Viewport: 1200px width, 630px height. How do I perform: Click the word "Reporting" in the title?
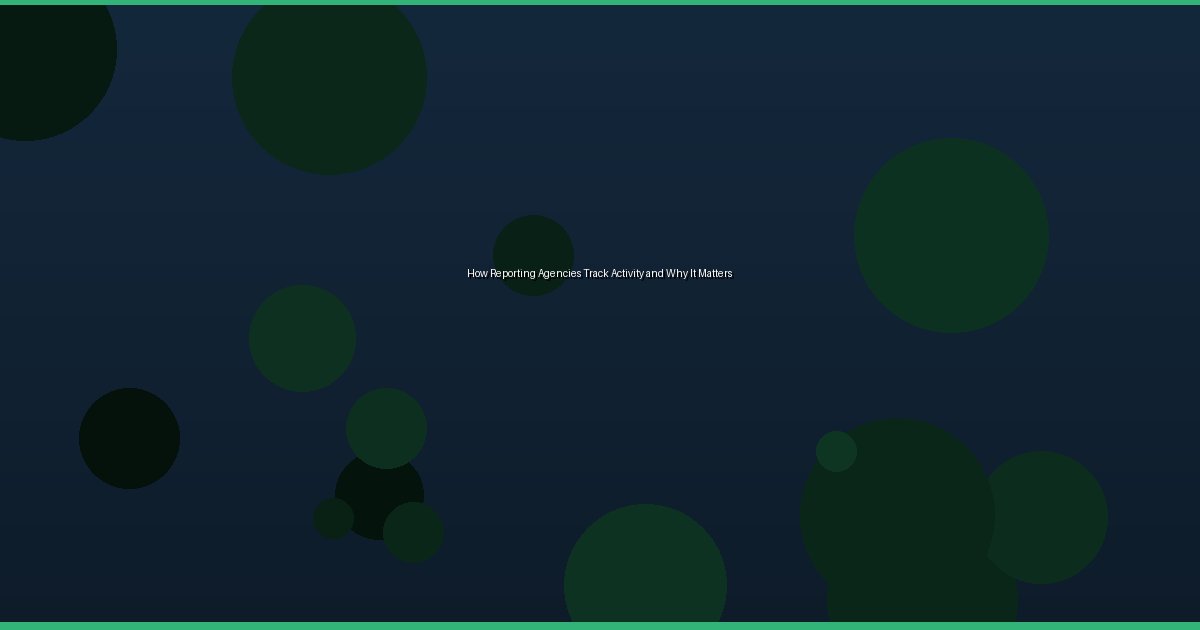pyautogui.click(x=512, y=273)
